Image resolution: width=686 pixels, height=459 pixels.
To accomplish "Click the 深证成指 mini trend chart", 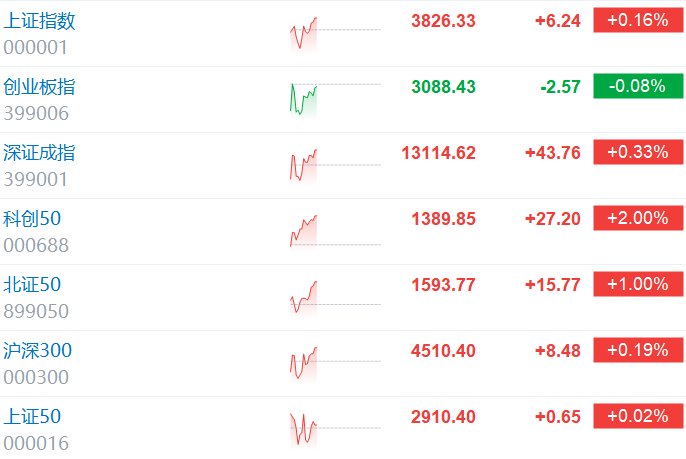I will click(x=335, y=165).
